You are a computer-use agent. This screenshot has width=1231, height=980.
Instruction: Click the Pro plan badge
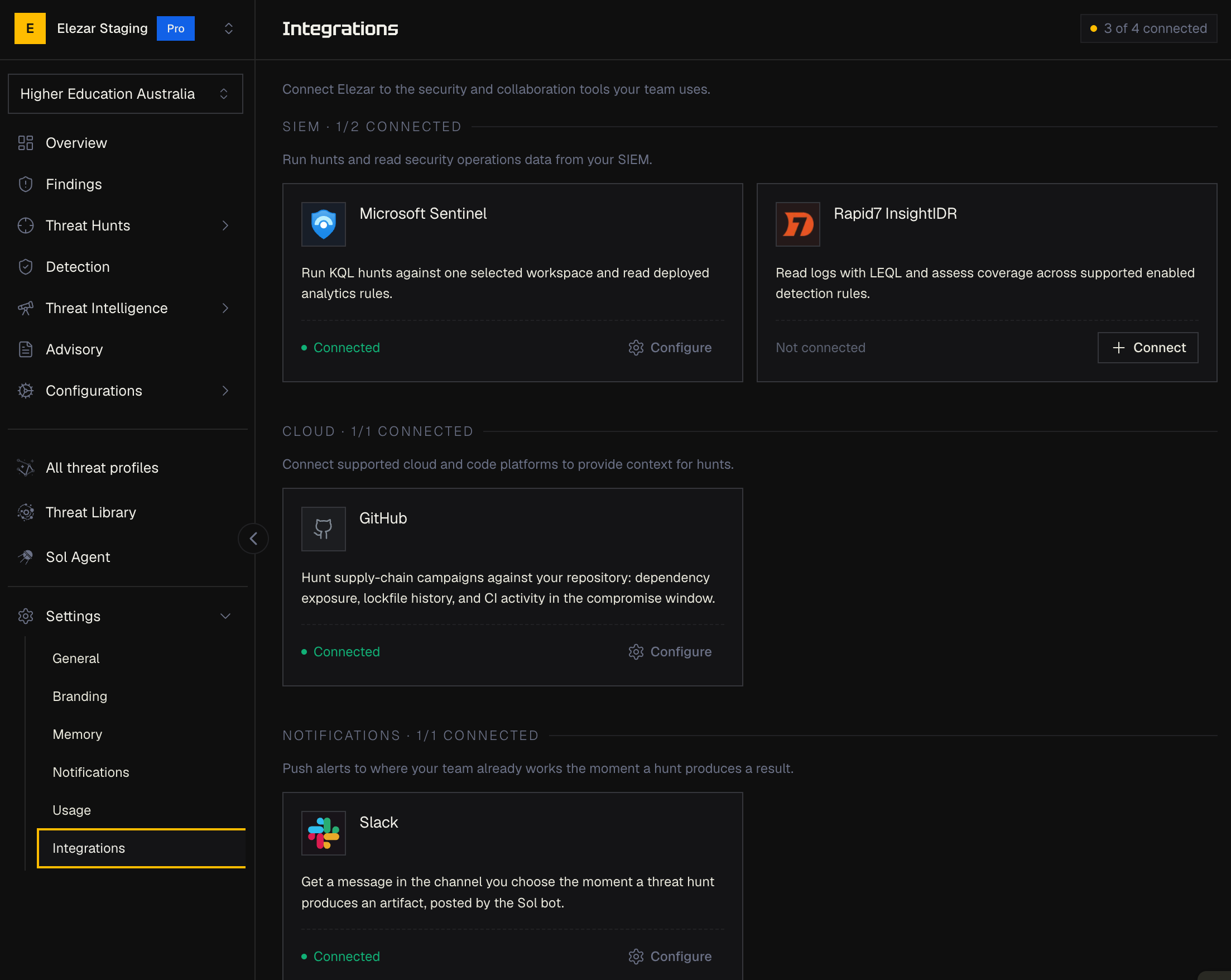(x=175, y=28)
